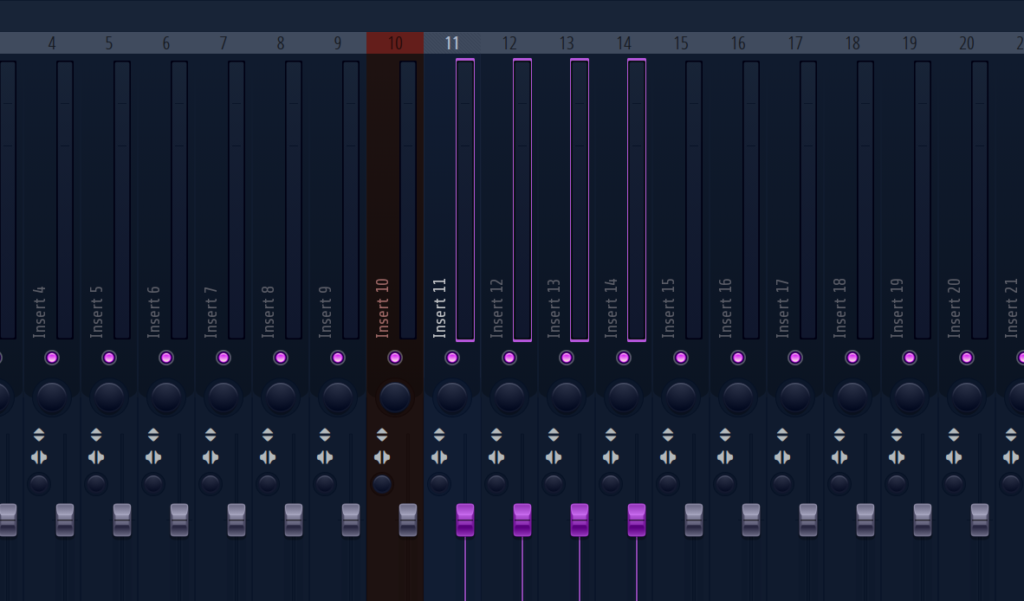The image size is (1024, 601).
Task: Toggle the mute light on Insert 7
Action: point(223,356)
